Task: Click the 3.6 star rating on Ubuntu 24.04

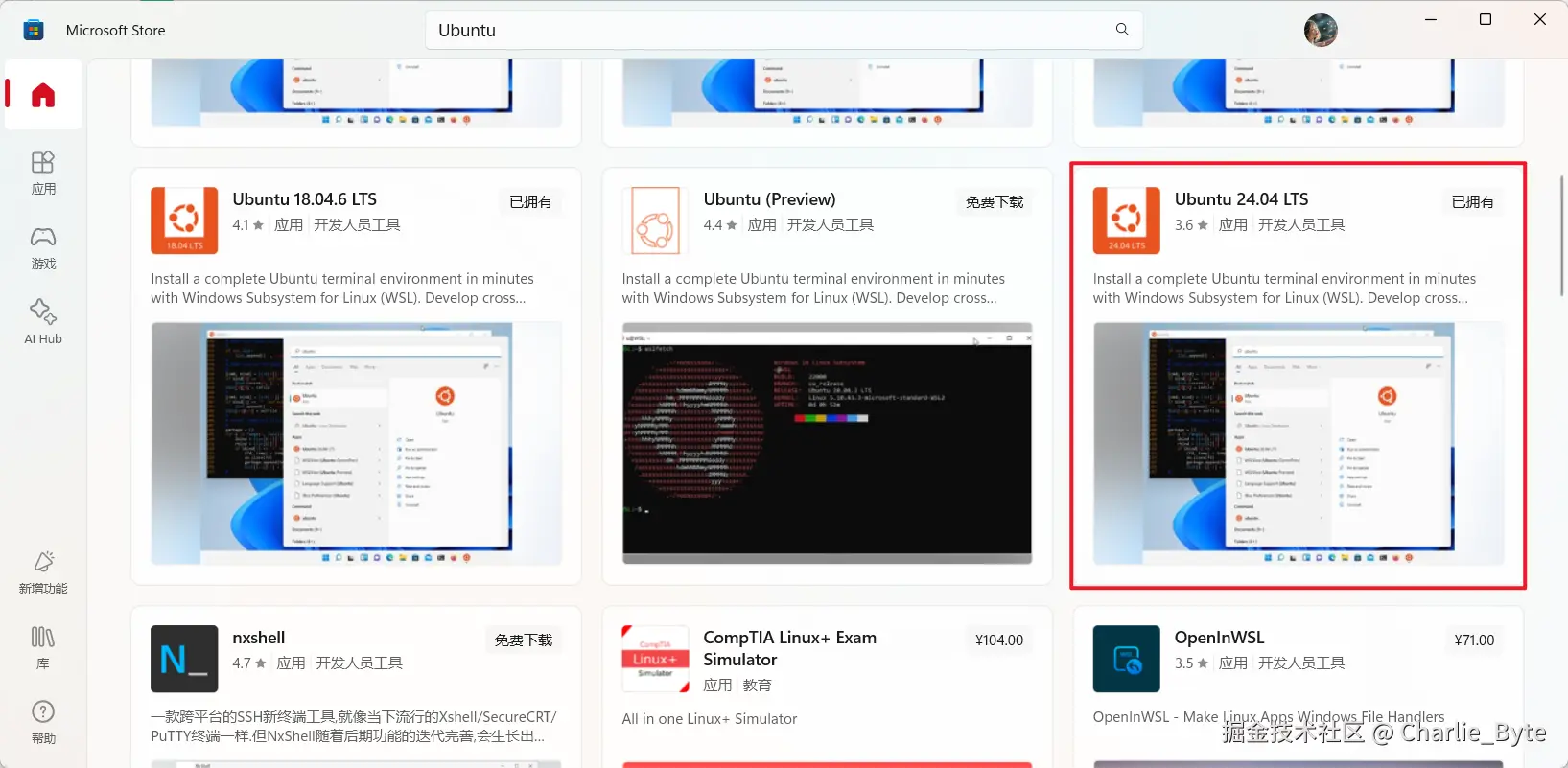Action: tap(1191, 225)
